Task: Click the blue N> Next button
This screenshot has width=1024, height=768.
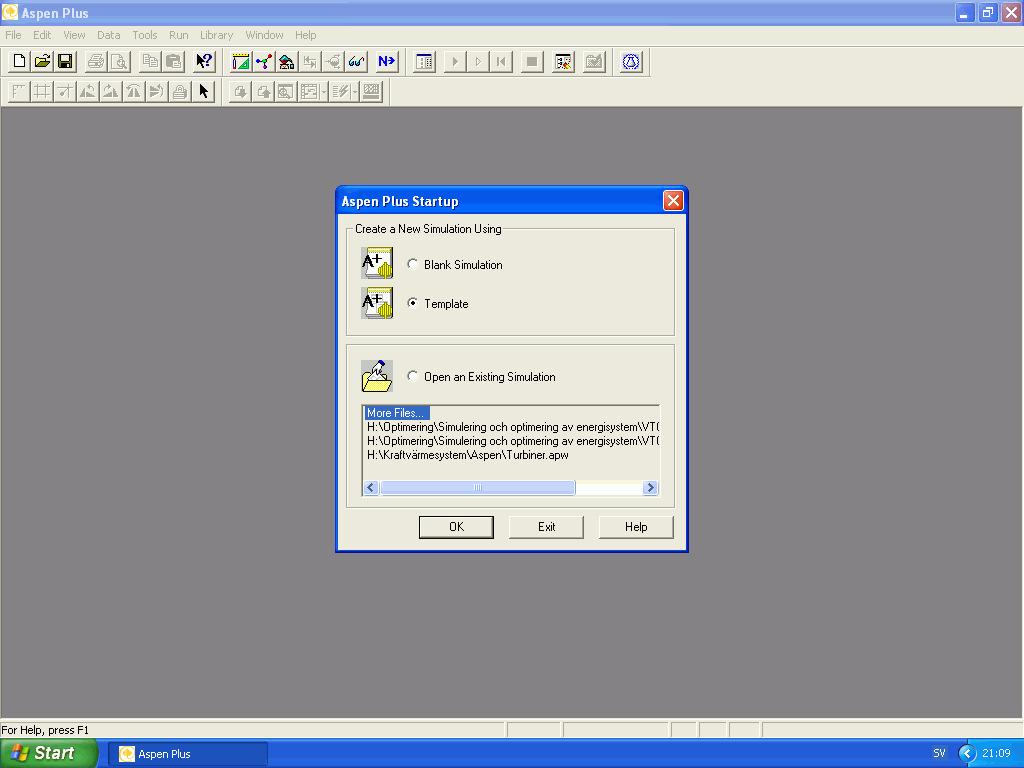Action: 386,61
